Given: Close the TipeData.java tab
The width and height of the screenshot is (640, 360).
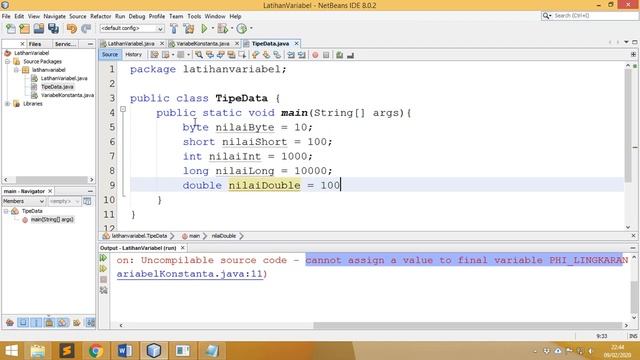Looking at the screenshot, I should click(x=297, y=43).
